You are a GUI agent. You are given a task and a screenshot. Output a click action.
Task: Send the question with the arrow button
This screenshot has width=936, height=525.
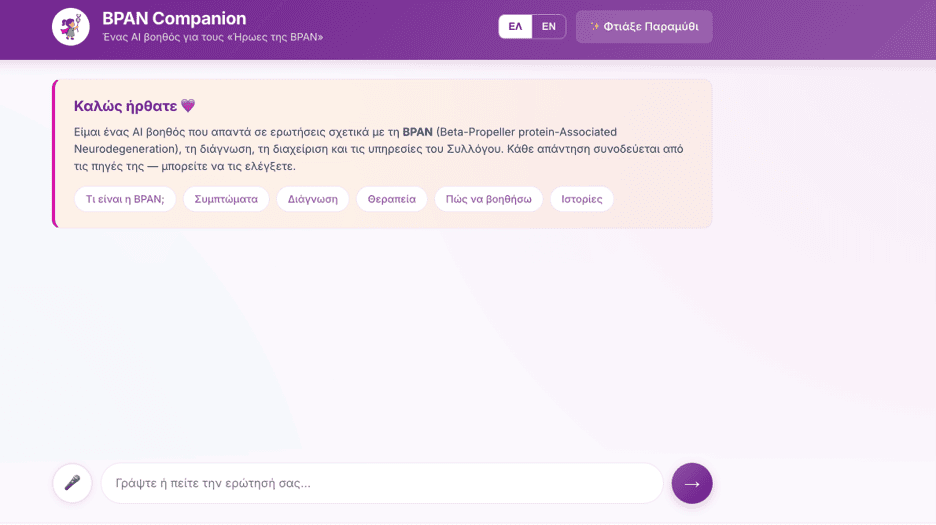click(x=692, y=483)
